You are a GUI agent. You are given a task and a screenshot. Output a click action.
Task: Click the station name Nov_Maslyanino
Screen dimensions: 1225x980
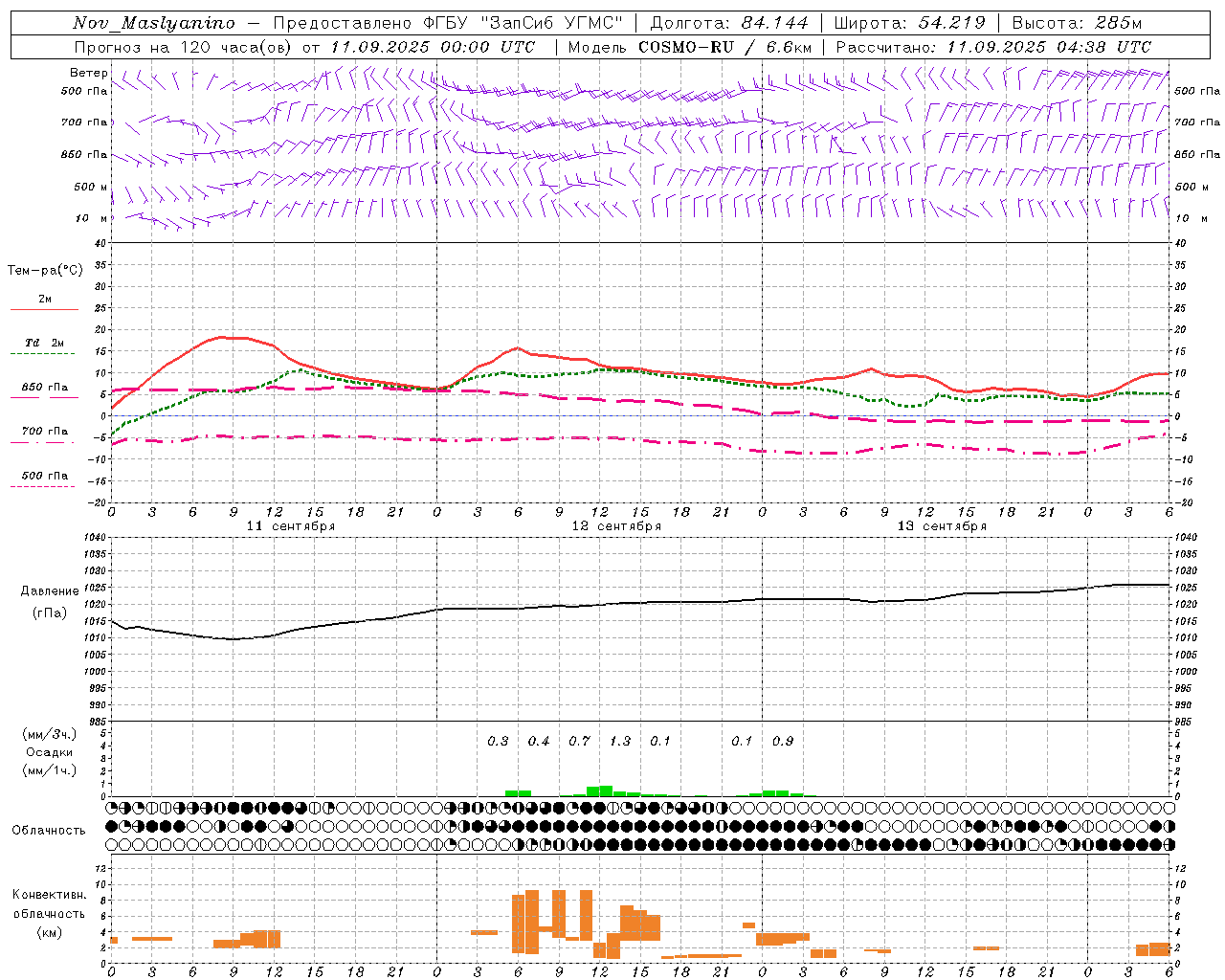154,23
